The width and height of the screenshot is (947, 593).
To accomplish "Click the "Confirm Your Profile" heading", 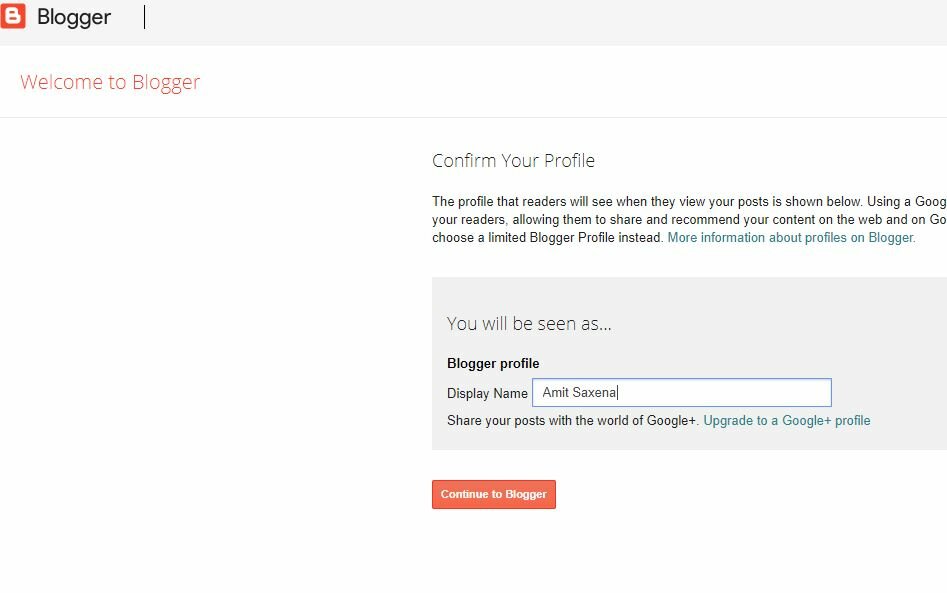I will (x=513, y=161).
